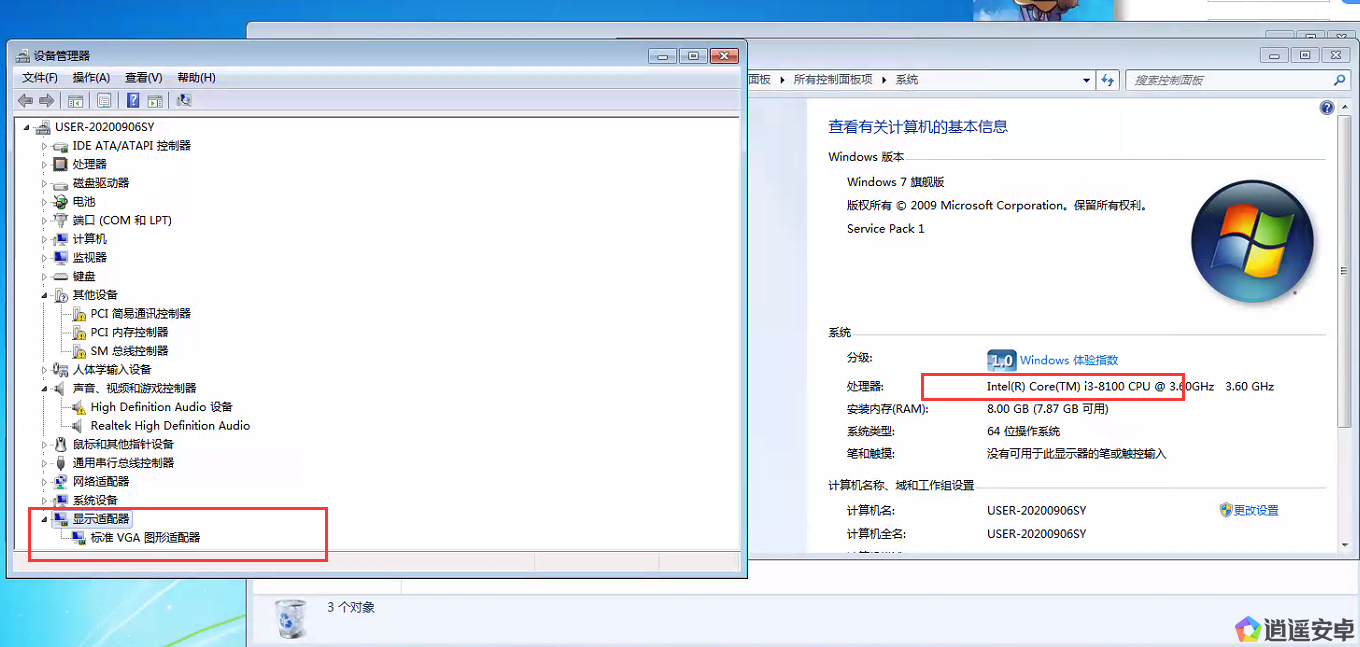Click the Back arrow in Device Manager toolbar
The image size is (1360, 647).
click(26, 100)
